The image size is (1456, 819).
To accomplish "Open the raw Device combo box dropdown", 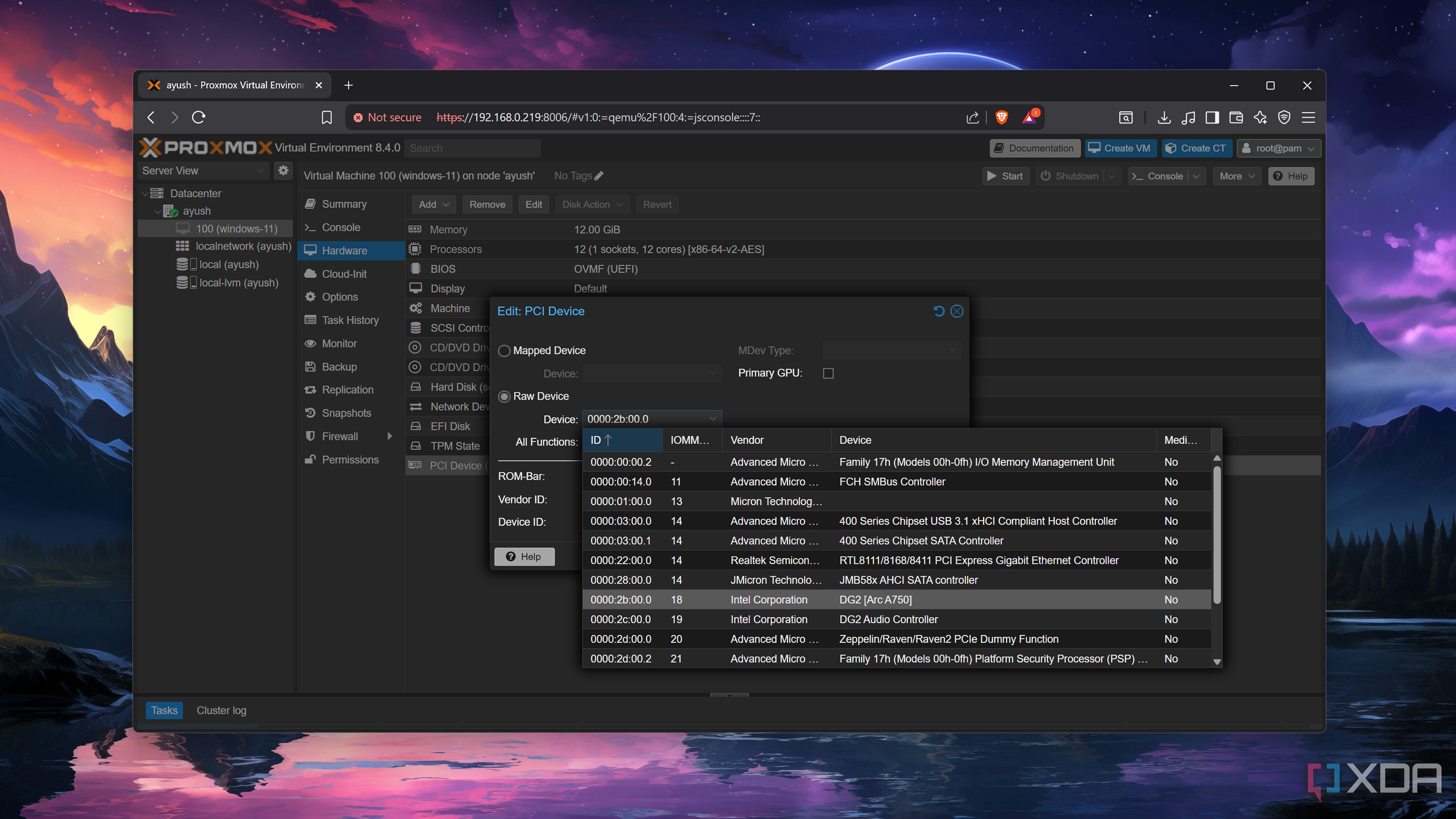I will coord(713,419).
